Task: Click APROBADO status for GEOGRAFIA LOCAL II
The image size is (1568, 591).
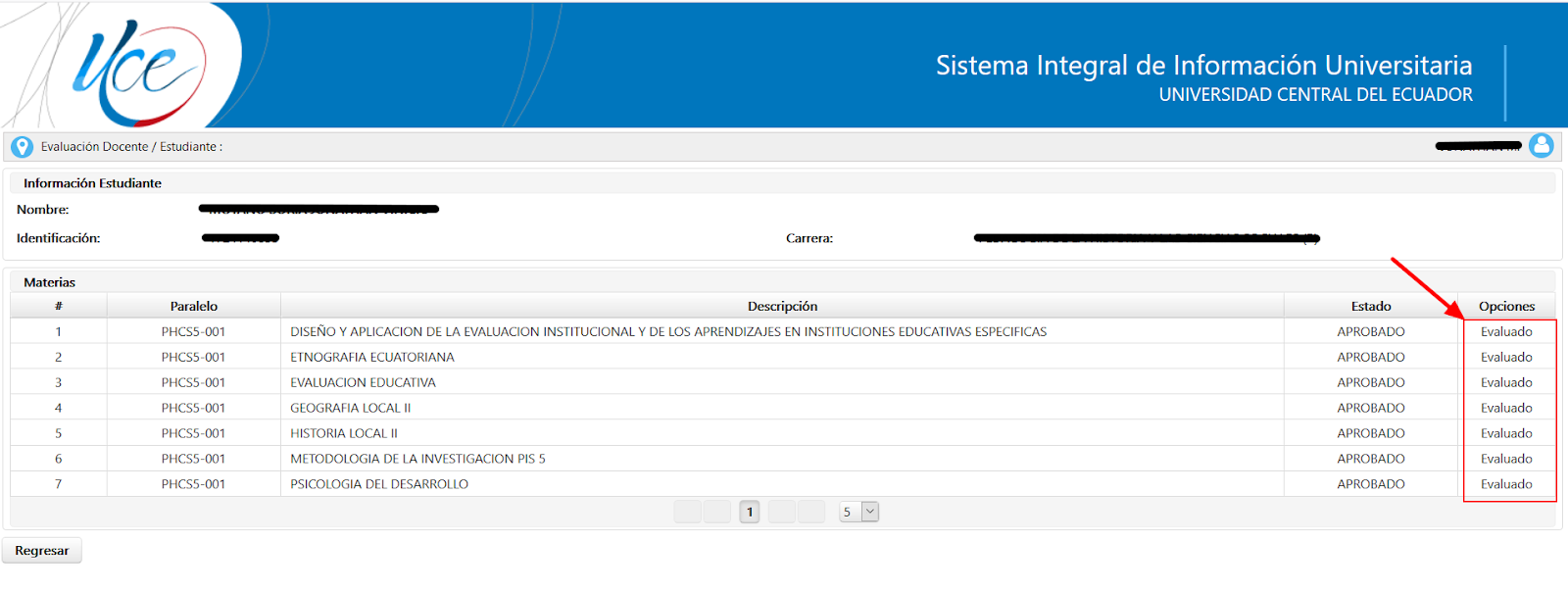Action: pos(1371,408)
